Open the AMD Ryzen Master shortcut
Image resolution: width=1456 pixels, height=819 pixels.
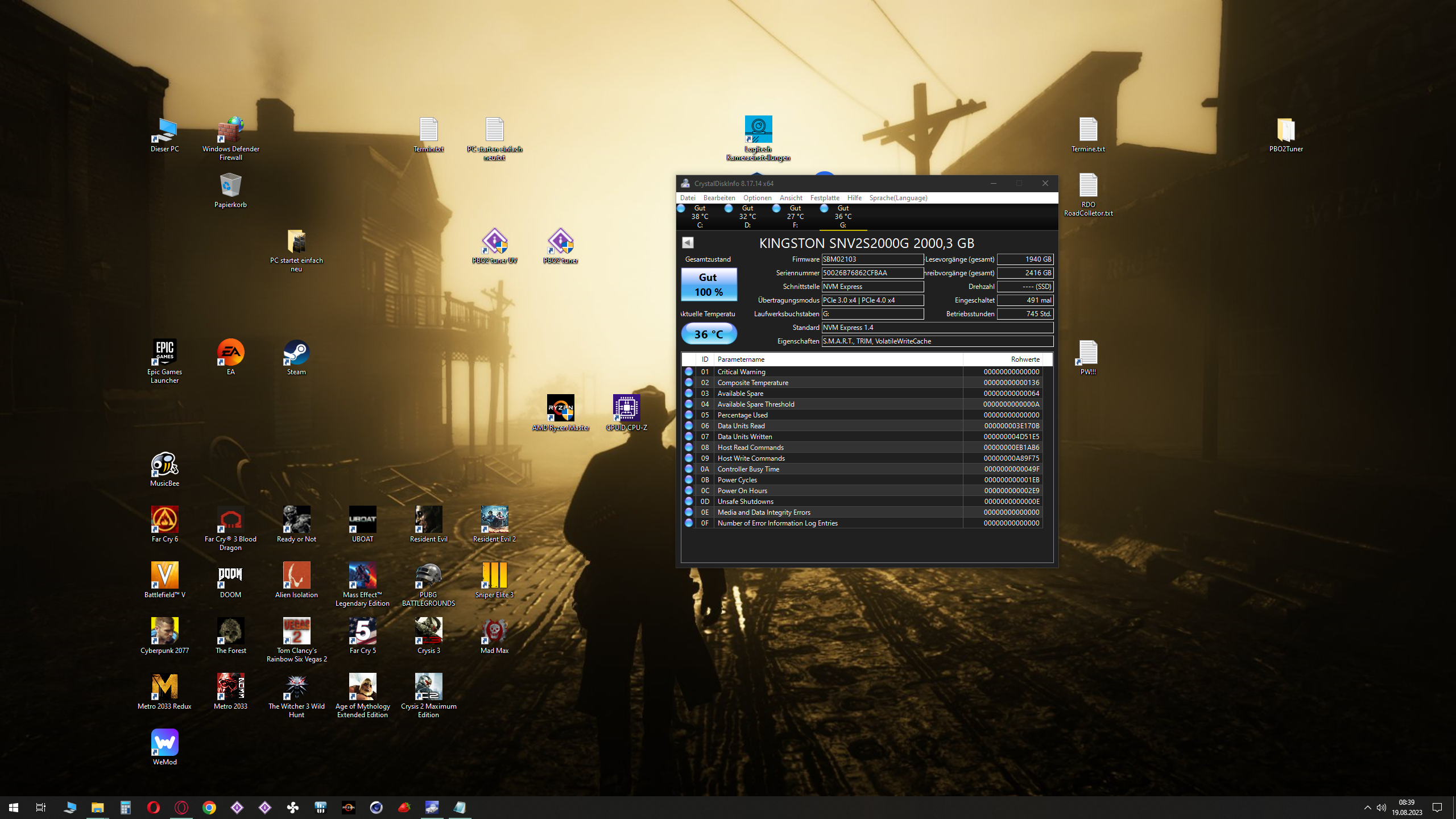[x=560, y=409]
